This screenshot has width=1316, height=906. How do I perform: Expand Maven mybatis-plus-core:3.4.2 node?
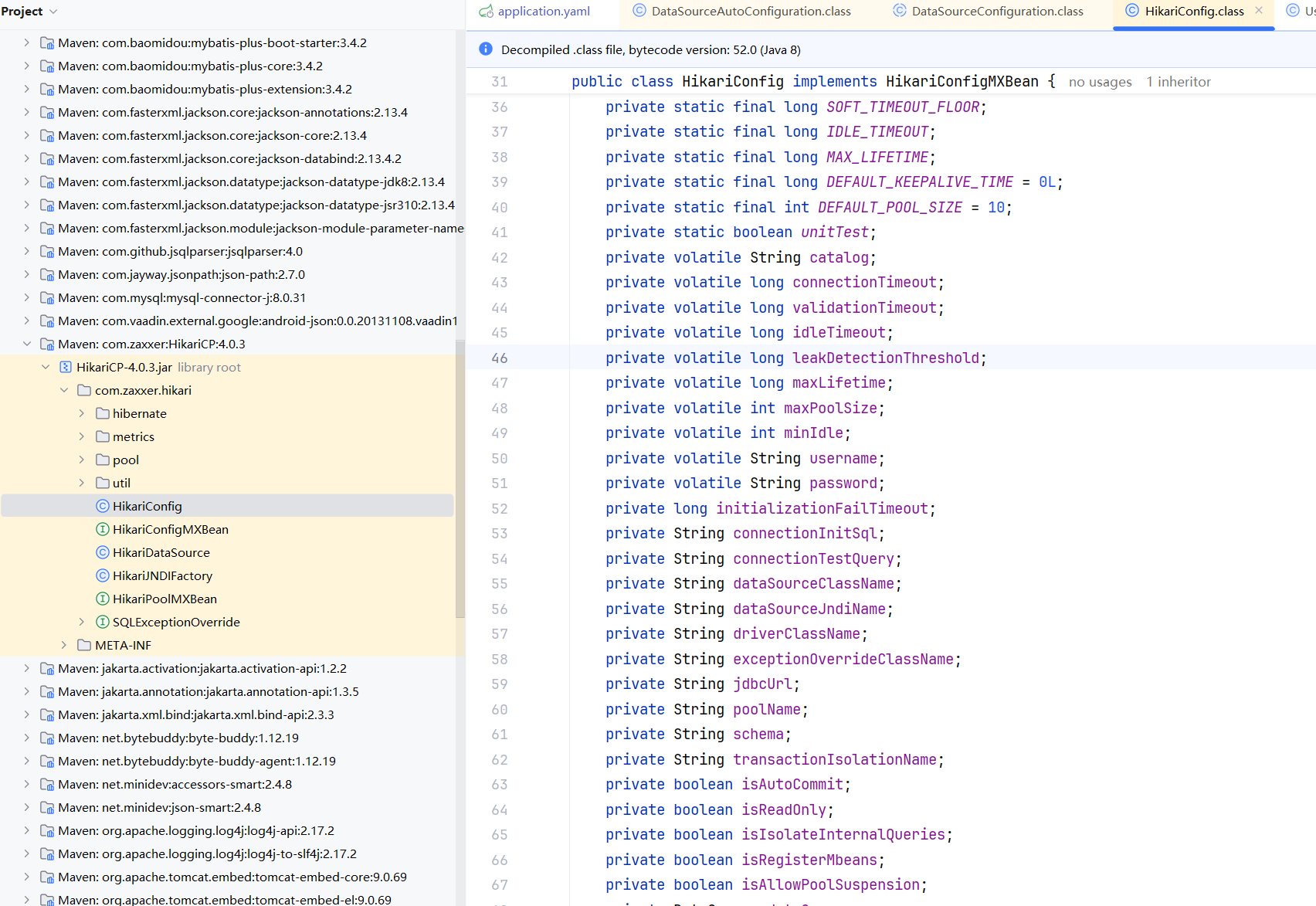pos(27,66)
